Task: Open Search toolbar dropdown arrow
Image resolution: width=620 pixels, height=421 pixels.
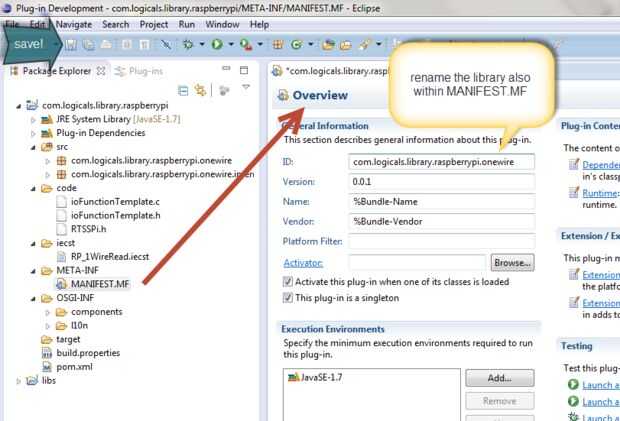Action: [x=378, y=44]
